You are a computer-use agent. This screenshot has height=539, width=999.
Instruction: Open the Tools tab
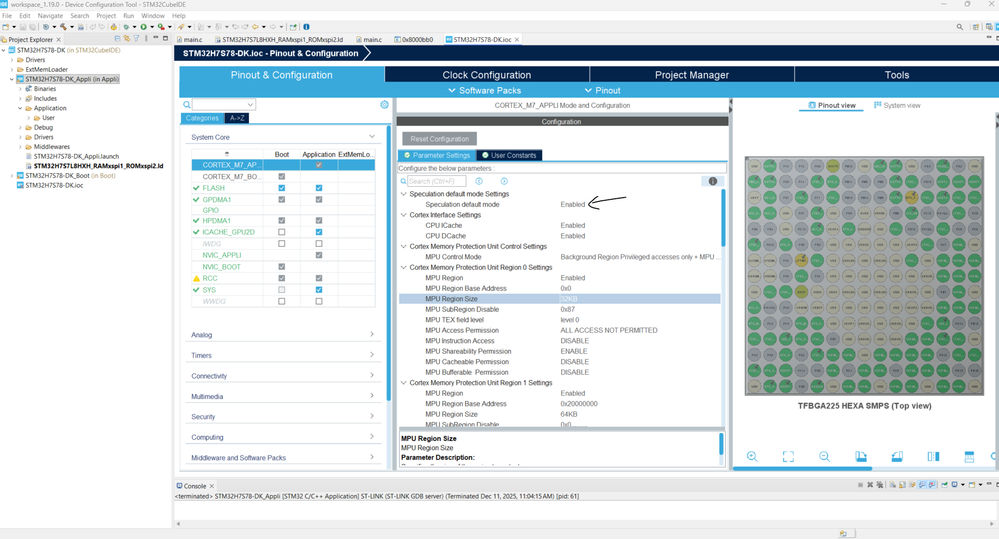click(896, 75)
